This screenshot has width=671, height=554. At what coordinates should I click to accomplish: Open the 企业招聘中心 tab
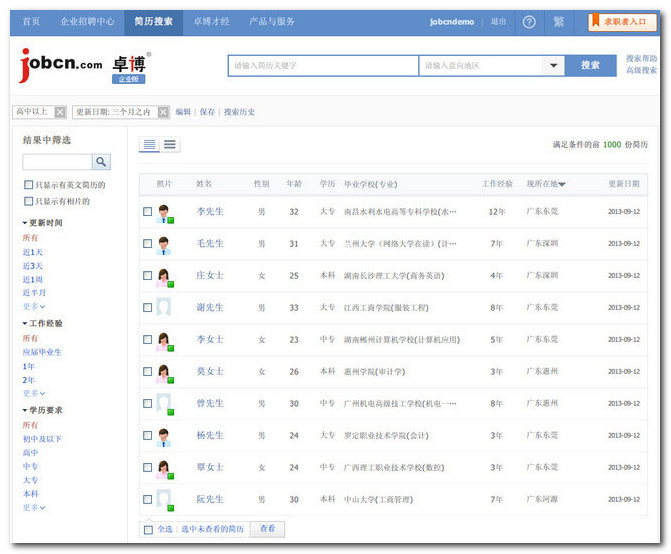(x=87, y=21)
